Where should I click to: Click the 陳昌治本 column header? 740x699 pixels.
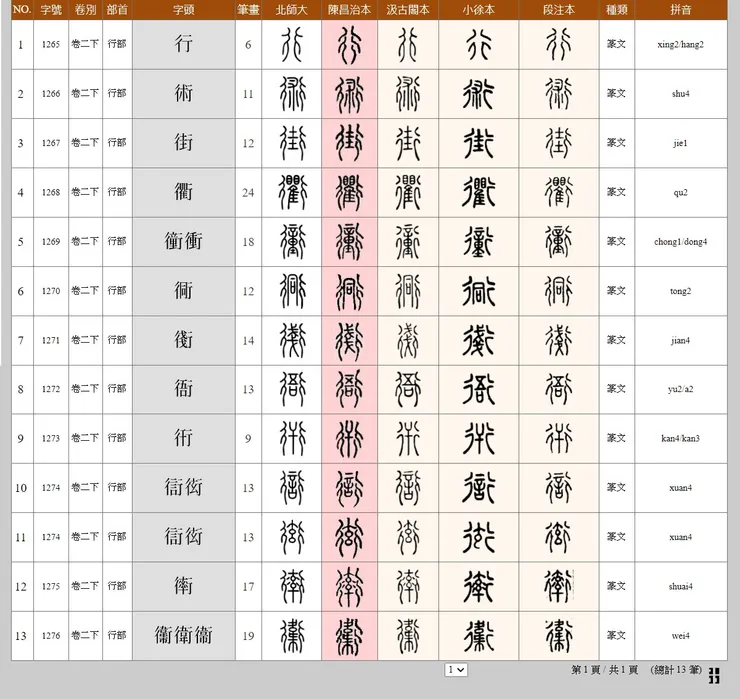click(x=349, y=10)
